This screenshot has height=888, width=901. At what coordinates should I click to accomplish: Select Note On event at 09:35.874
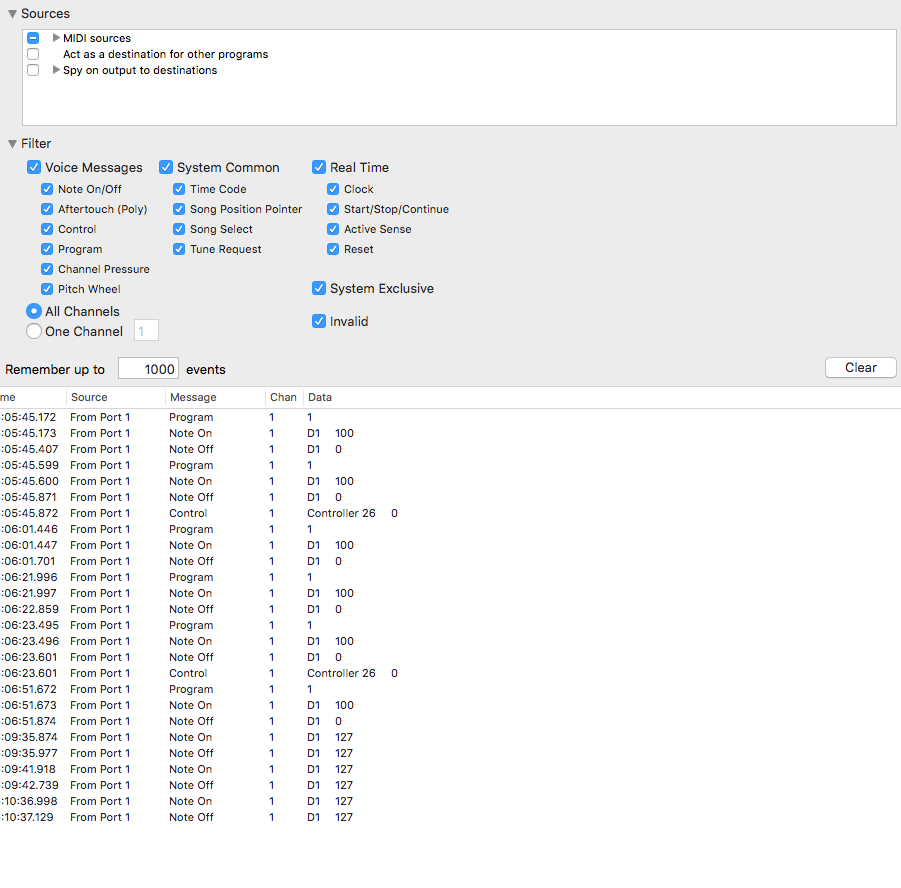click(x=450, y=737)
